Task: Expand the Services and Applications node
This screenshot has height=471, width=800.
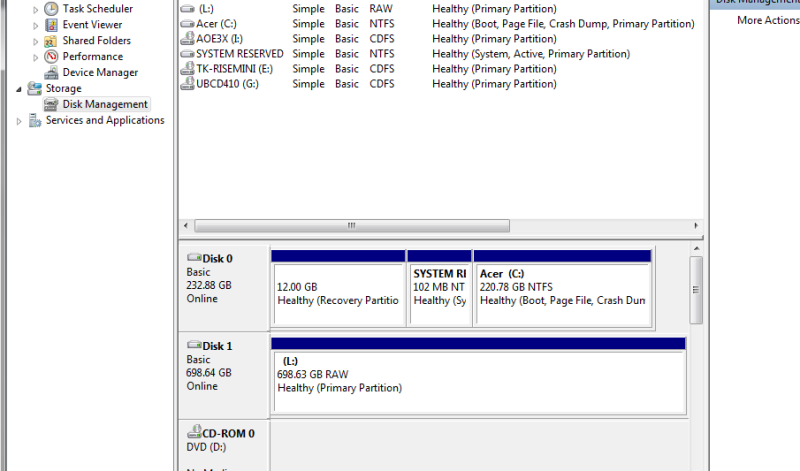Action: (19, 121)
